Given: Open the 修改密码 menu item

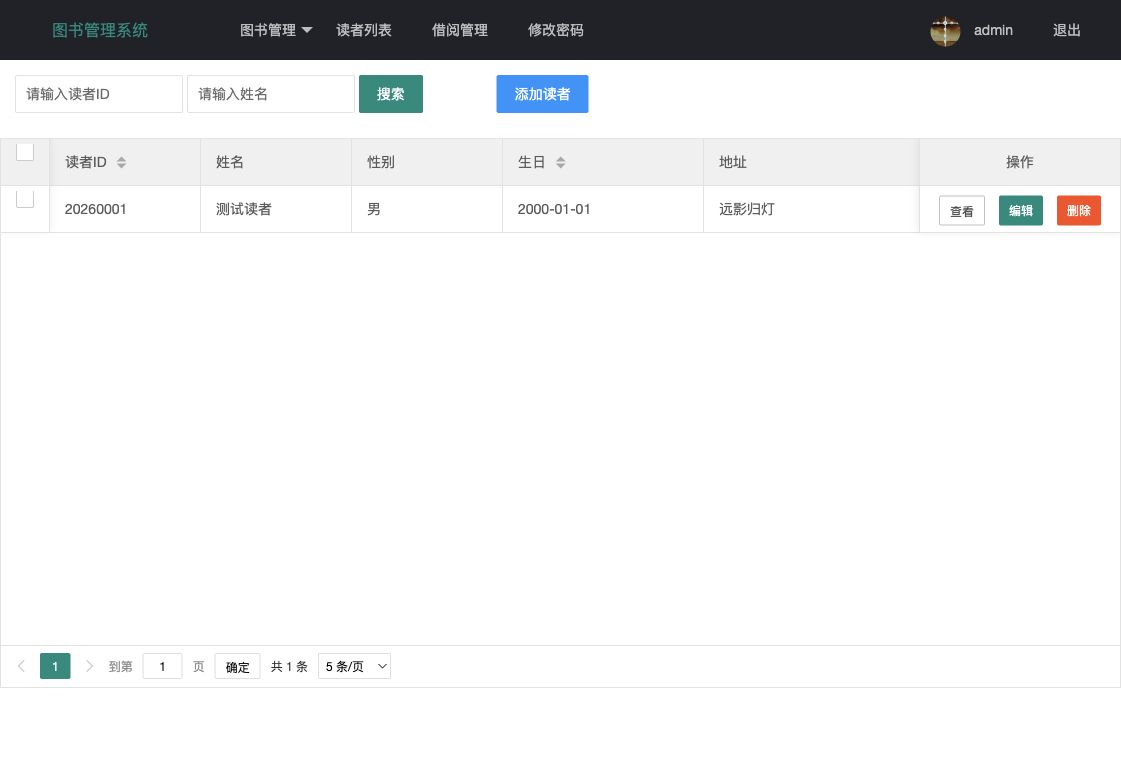Looking at the screenshot, I should pyautogui.click(x=555, y=30).
